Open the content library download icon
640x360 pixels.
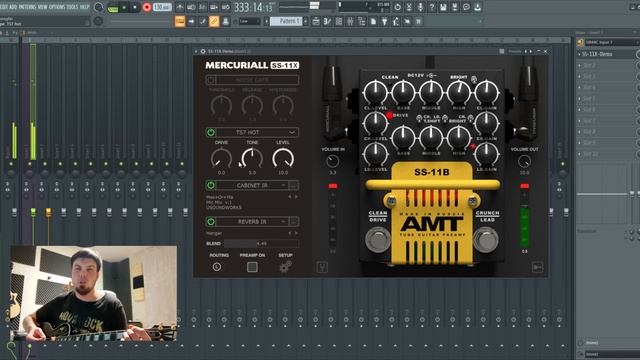click(478, 7)
